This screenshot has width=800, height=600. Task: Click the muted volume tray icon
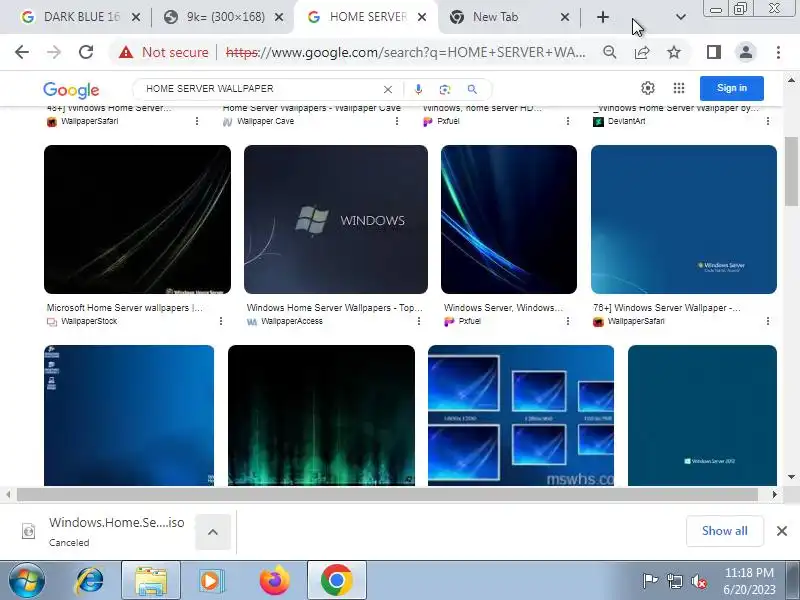pos(698,581)
